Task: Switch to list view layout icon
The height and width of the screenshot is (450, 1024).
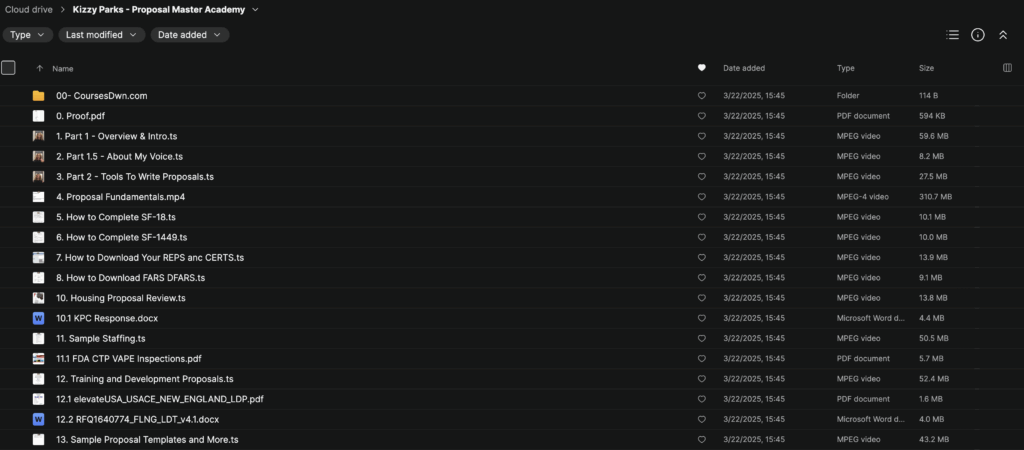Action: 952,35
